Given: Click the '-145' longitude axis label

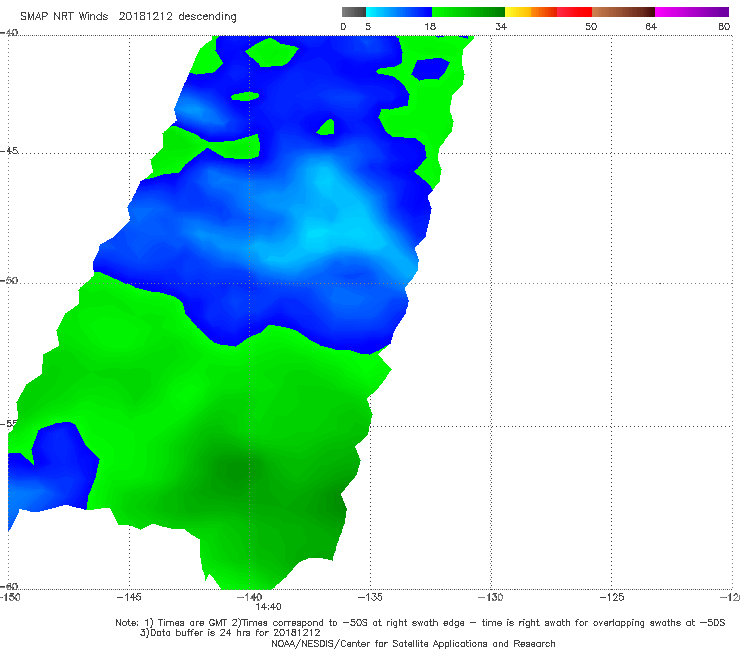Looking at the screenshot, I should coord(129,597).
